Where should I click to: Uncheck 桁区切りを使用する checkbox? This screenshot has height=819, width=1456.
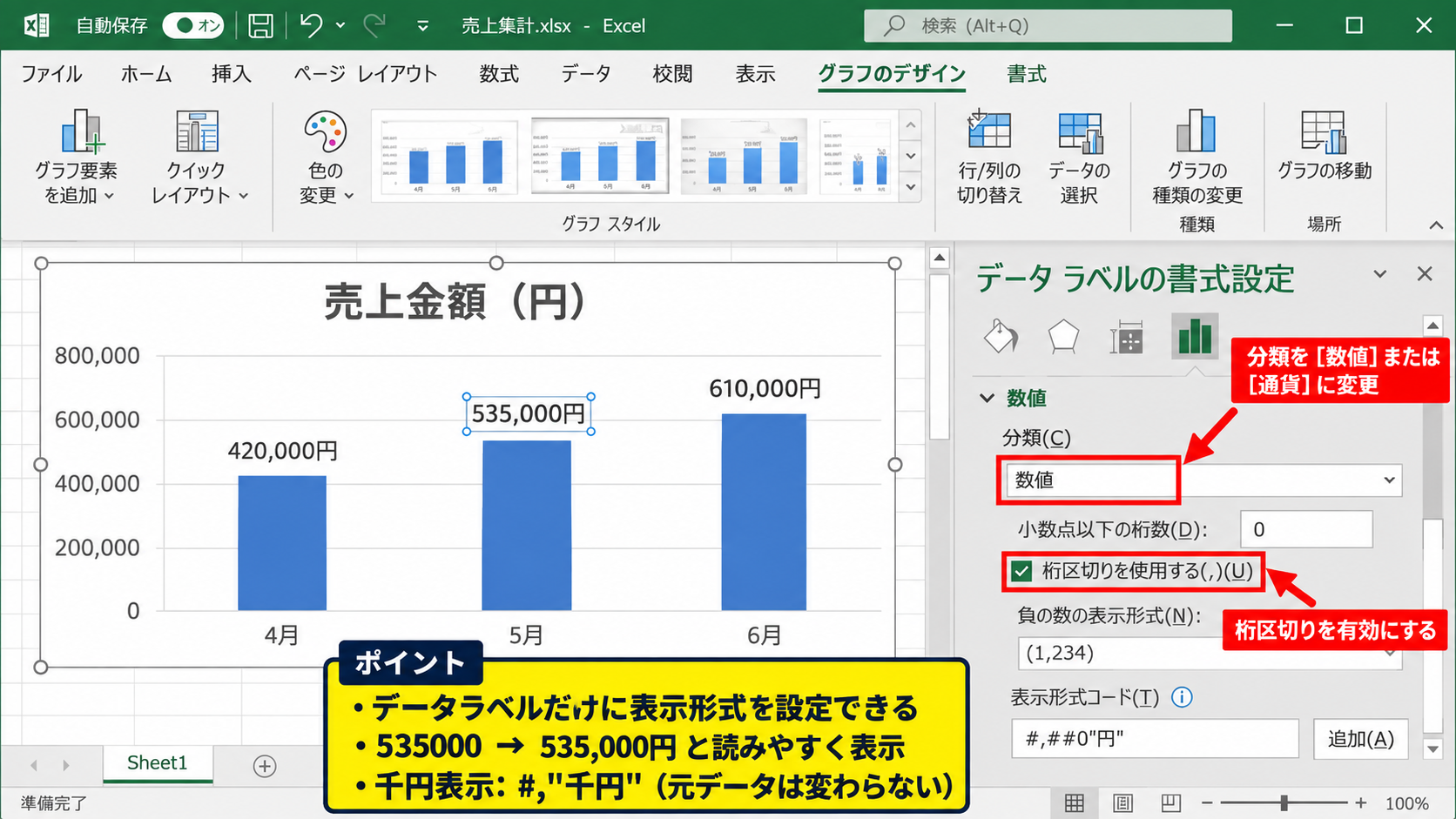[1021, 571]
